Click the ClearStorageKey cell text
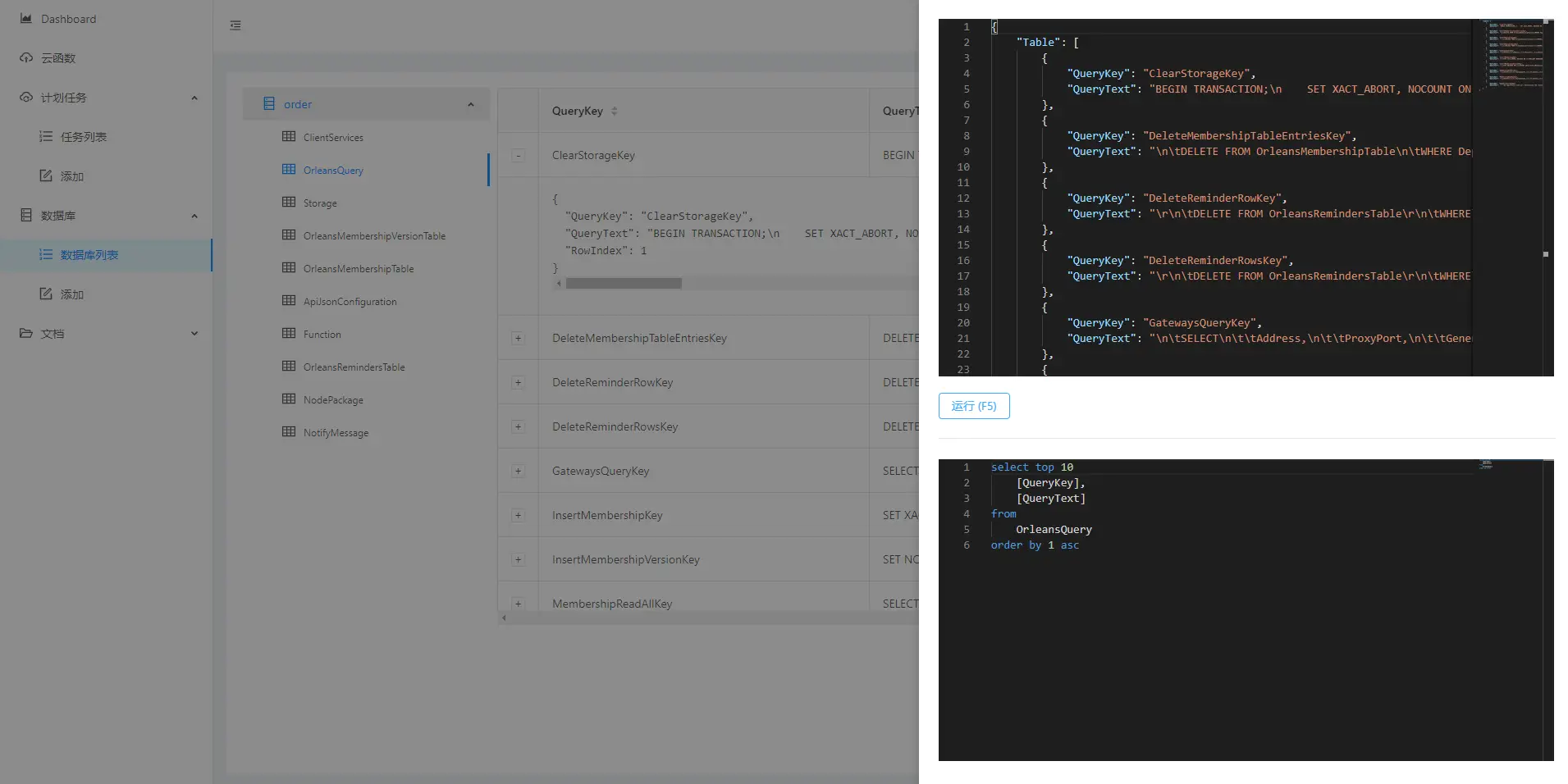This screenshot has height=784, width=1568. coord(593,156)
